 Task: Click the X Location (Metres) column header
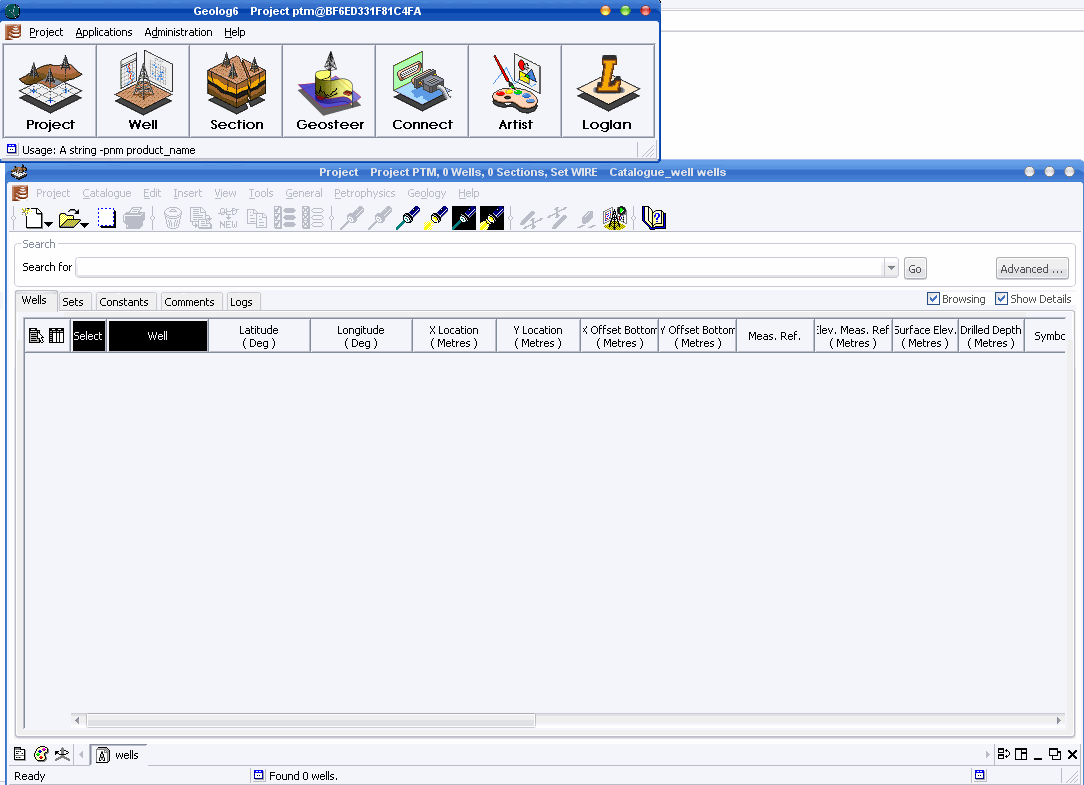454,336
